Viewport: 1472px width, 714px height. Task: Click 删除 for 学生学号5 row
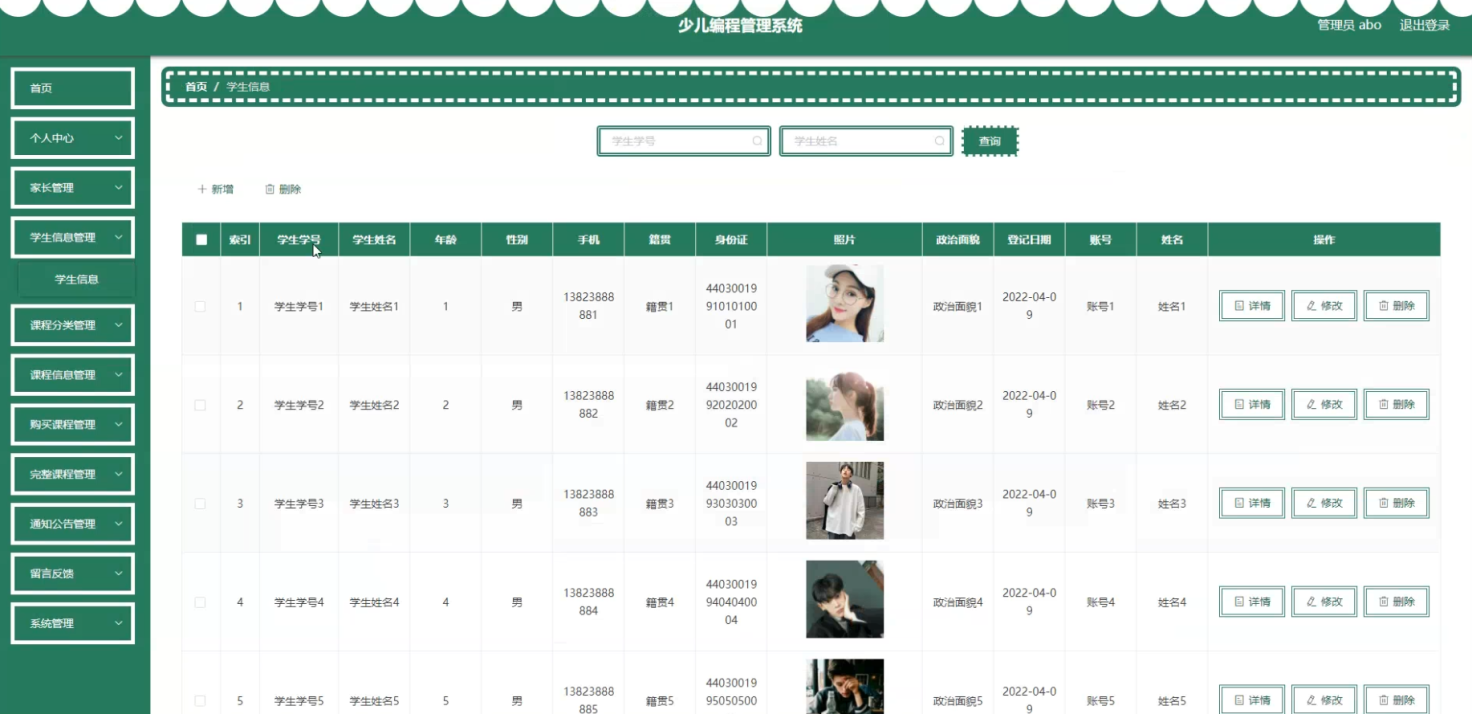(x=1396, y=700)
